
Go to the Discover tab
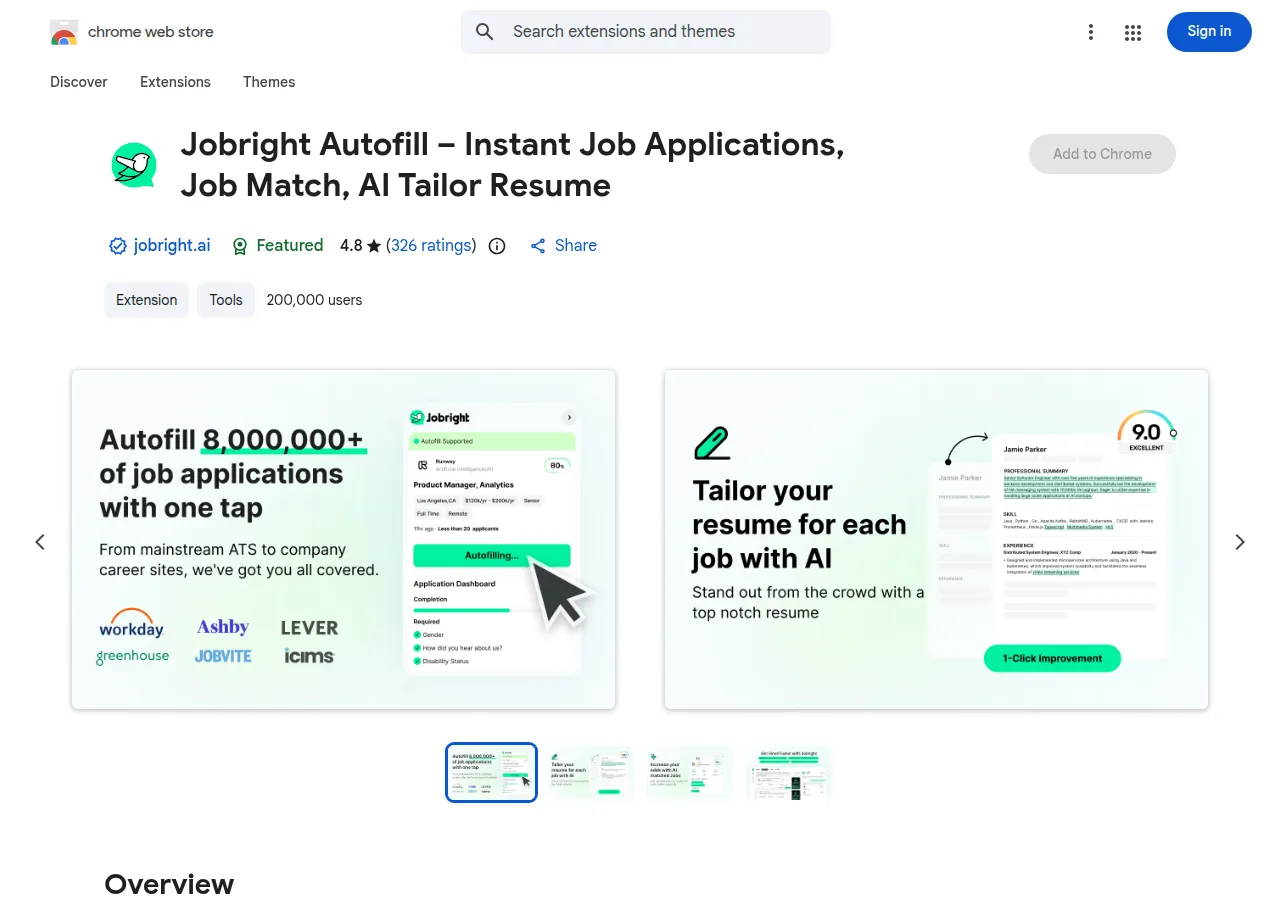click(79, 82)
